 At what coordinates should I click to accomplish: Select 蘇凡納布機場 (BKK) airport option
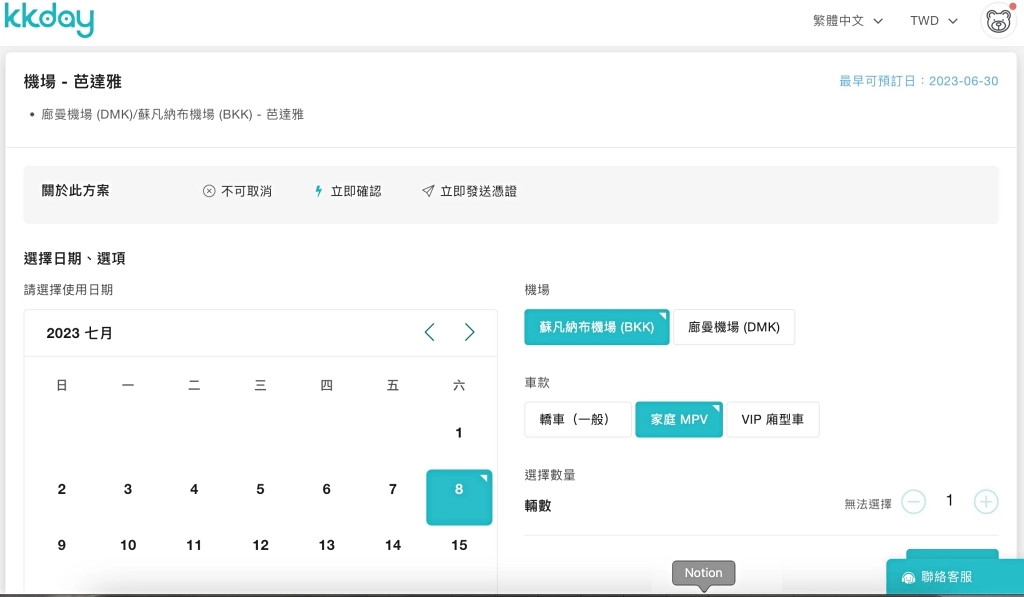(596, 327)
